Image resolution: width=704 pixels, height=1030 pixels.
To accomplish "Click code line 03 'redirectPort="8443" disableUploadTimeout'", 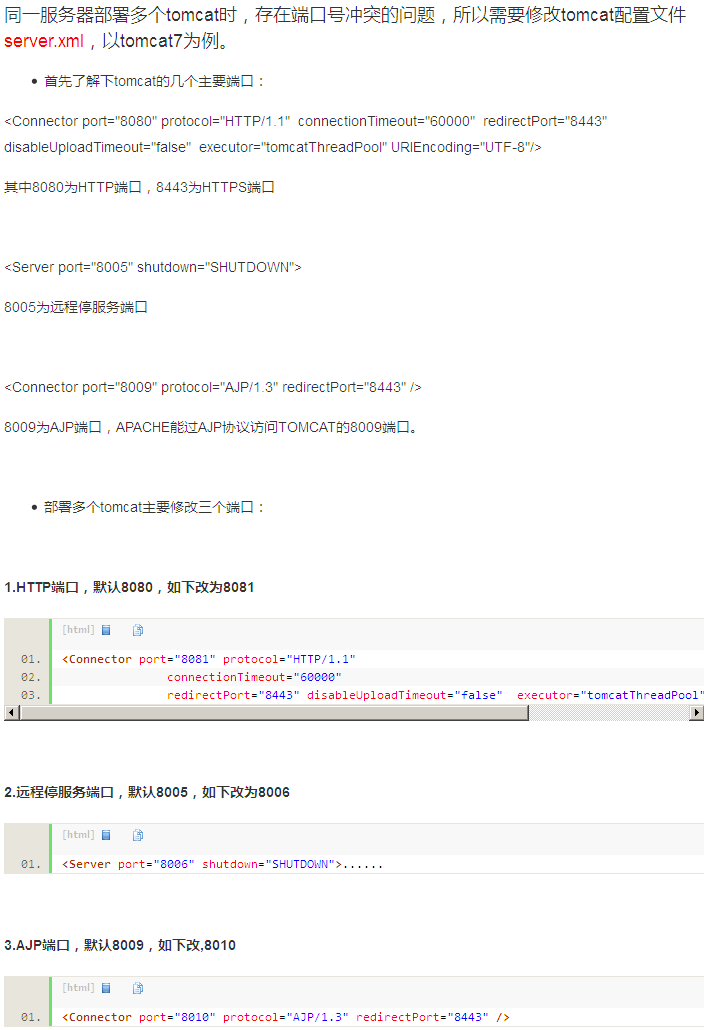I will (x=435, y=695).
